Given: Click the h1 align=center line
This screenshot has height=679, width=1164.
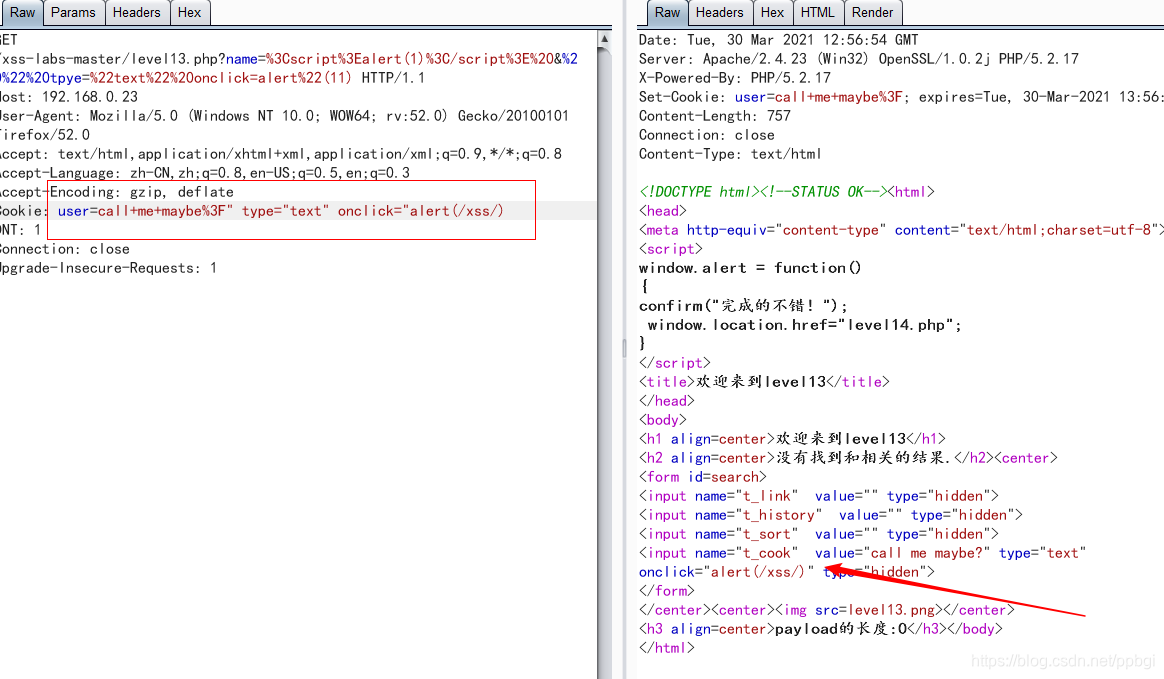Looking at the screenshot, I should coord(792,439).
